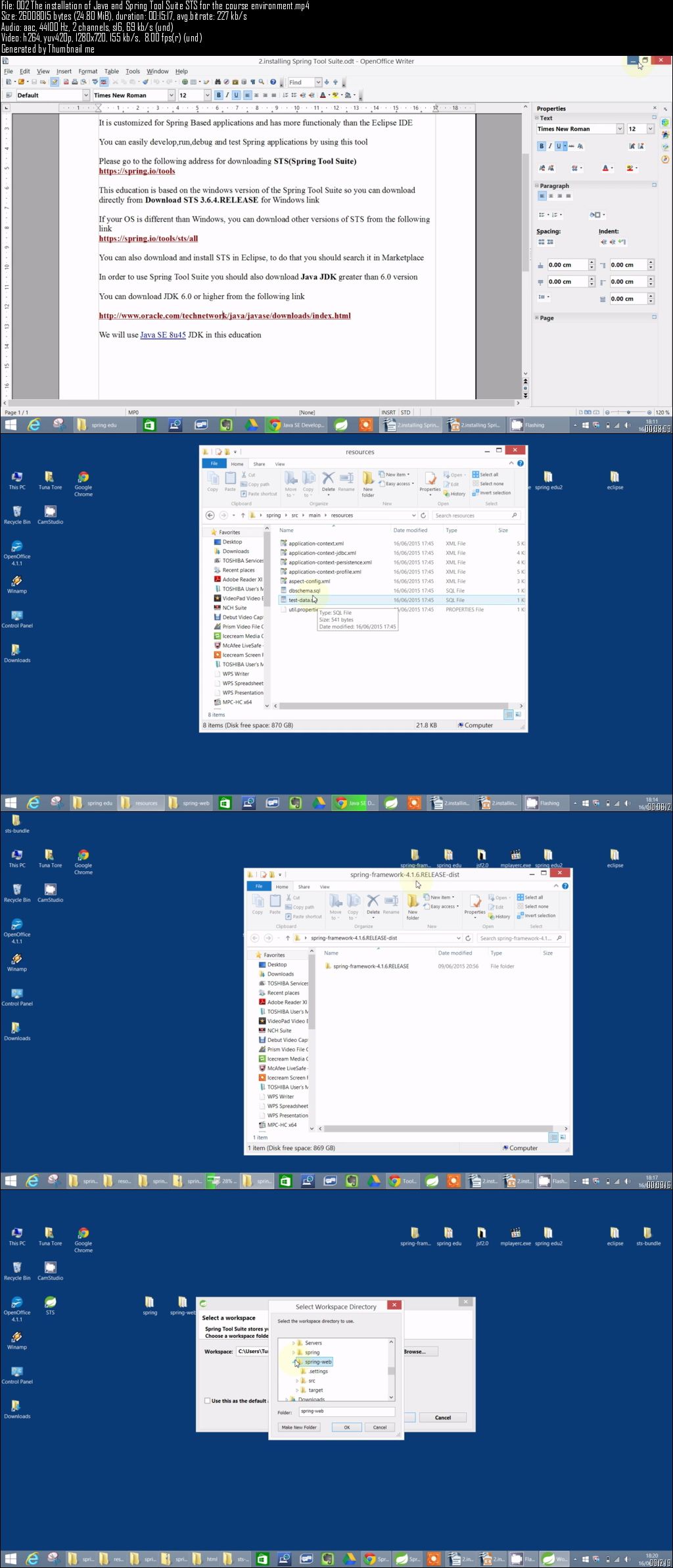
Task: Click the Back arrow in the resources window
Action: click(210, 515)
